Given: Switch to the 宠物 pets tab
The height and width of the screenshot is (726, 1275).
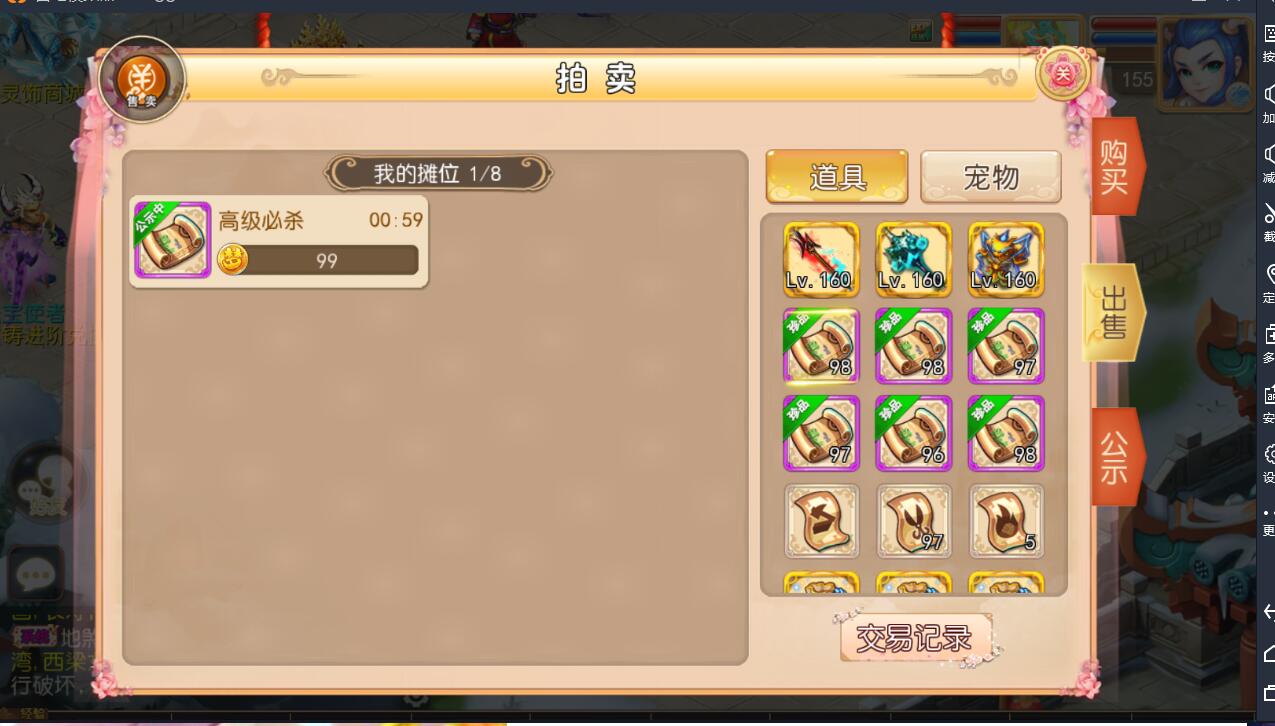Looking at the screenshot, I should click(990, 177).
